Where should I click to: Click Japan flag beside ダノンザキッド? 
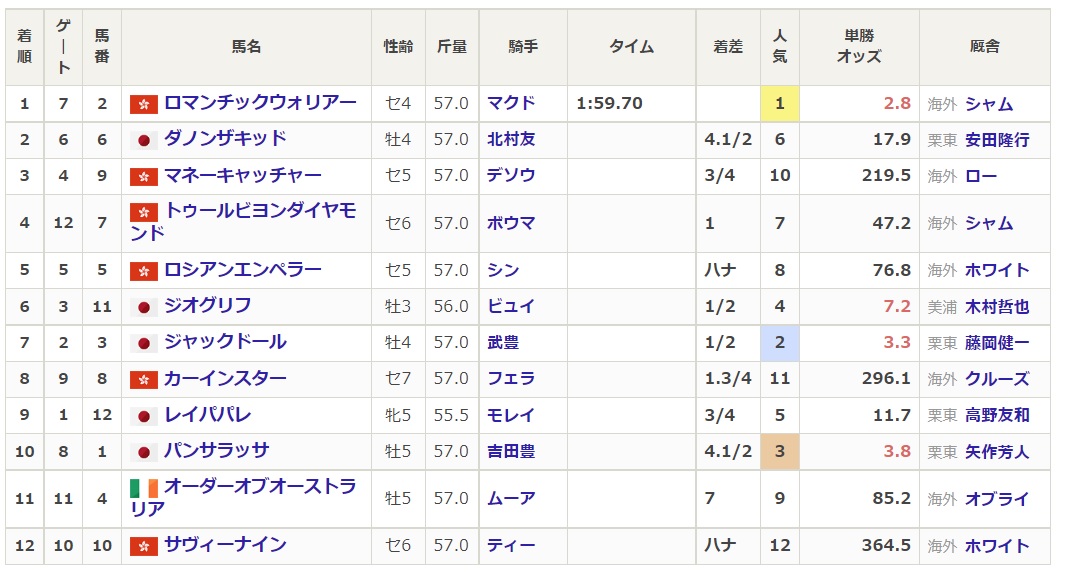pos(144,140)
